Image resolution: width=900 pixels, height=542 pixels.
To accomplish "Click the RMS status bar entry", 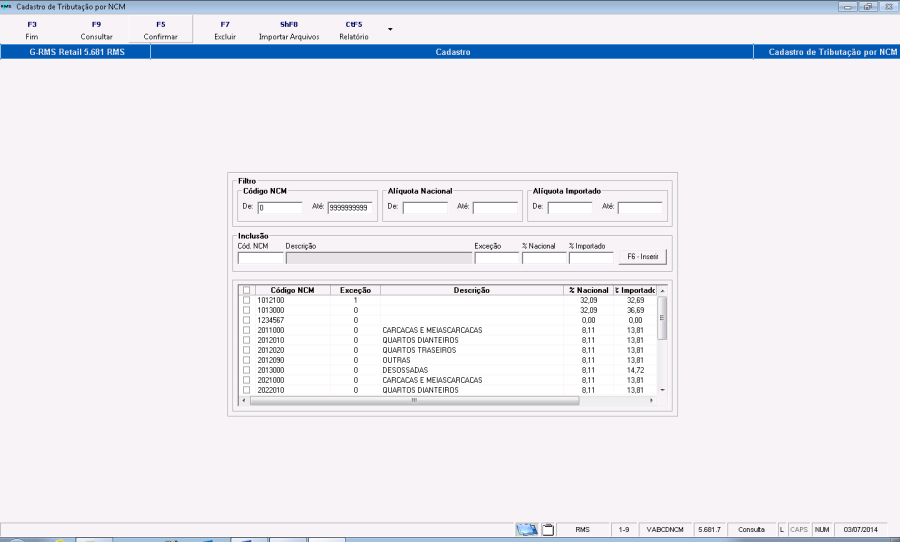I will click(583, 529).
